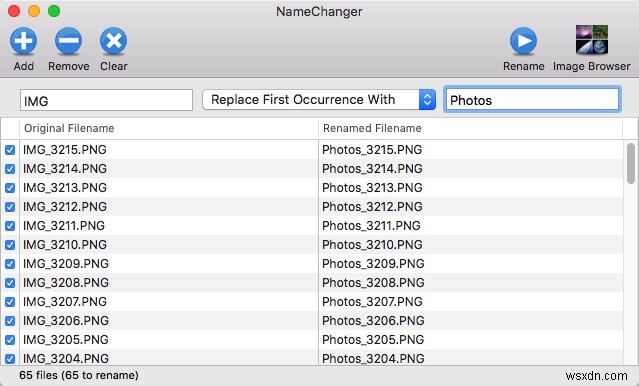Viewport: 639px width, 386px height.
Task: Click the original text field containing IMG
Action: click(x=106, y=100)
